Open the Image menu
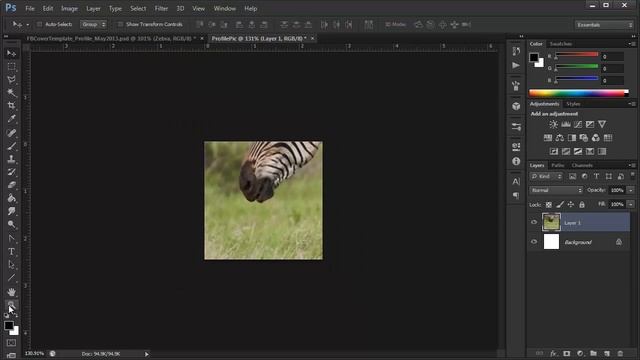 [x=69, y=8]
